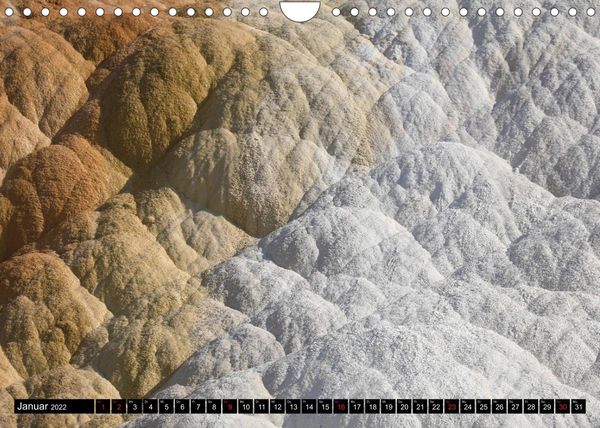Select date cell 2 in calendar strip

pyautogui.click(x=119, y=407)
